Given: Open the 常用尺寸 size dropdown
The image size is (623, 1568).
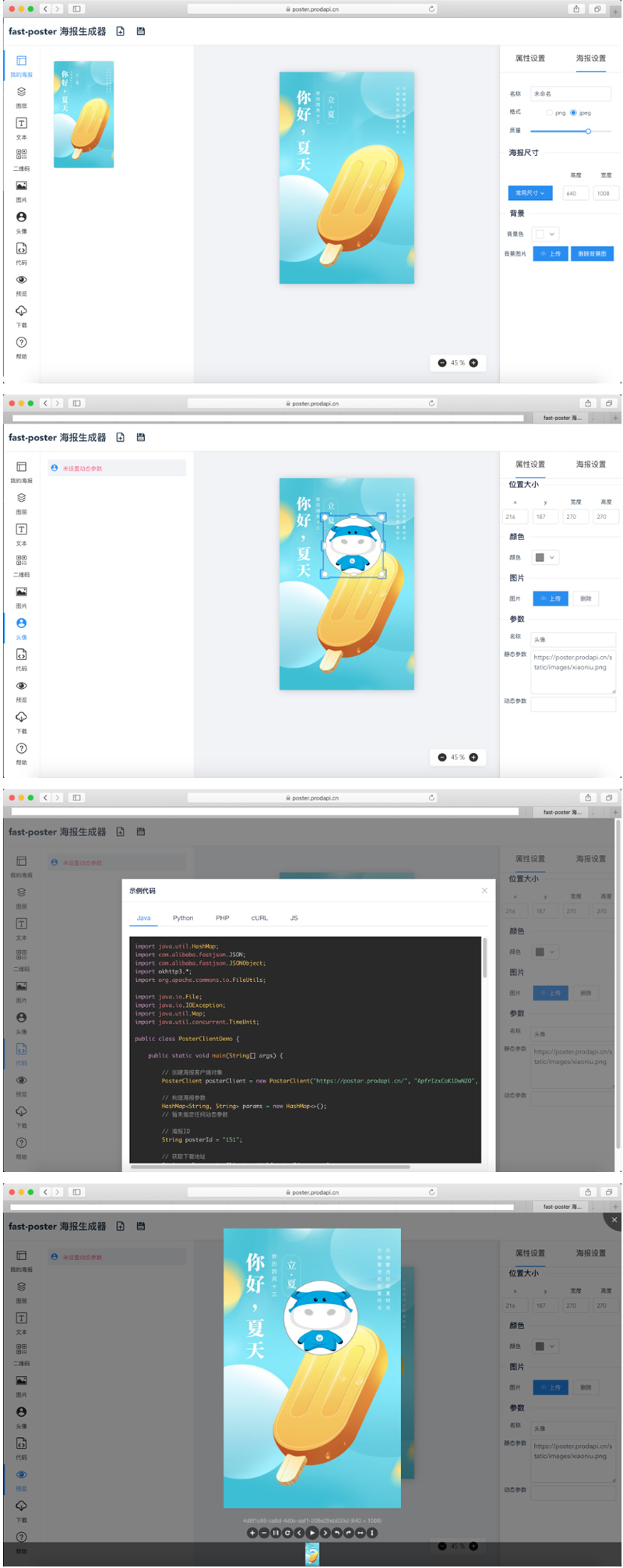Looking at the screenshot, I should coord(530,192).
